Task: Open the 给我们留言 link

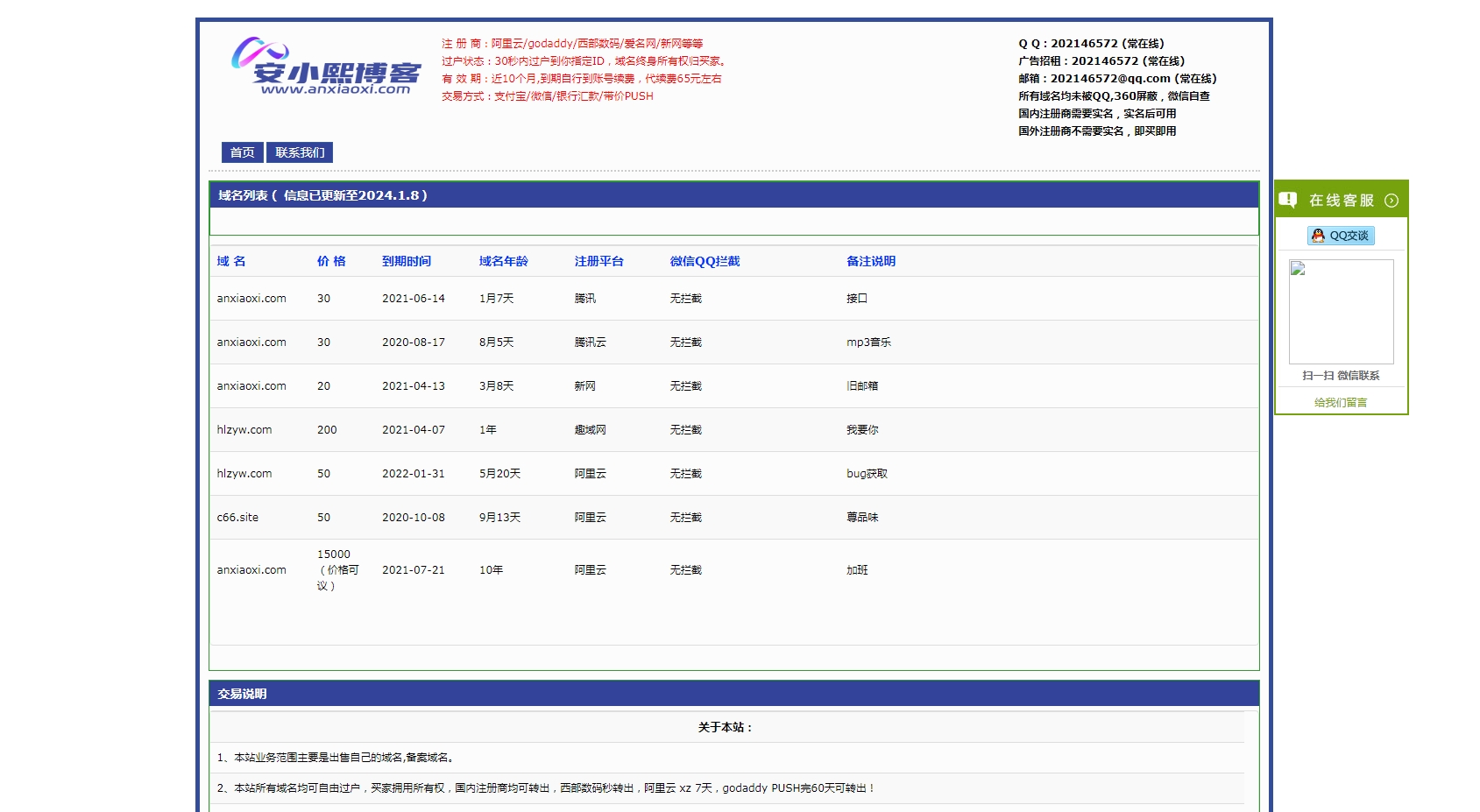Action: click(1341, 403)
